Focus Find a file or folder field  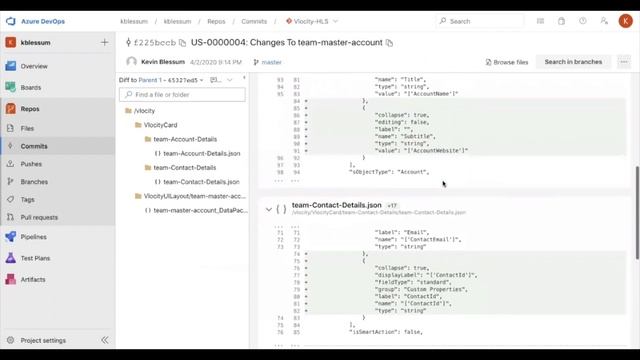[x=182, y=95]
